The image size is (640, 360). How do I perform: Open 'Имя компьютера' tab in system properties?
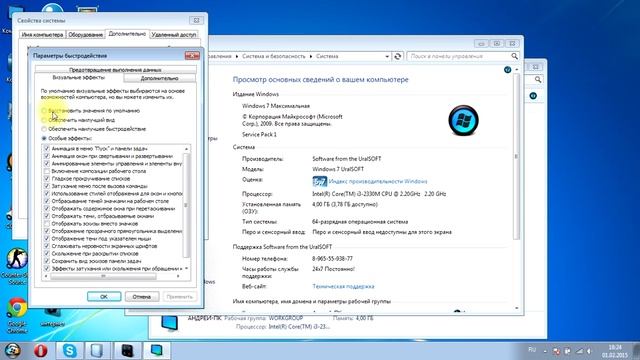click(x=42, y=35)
